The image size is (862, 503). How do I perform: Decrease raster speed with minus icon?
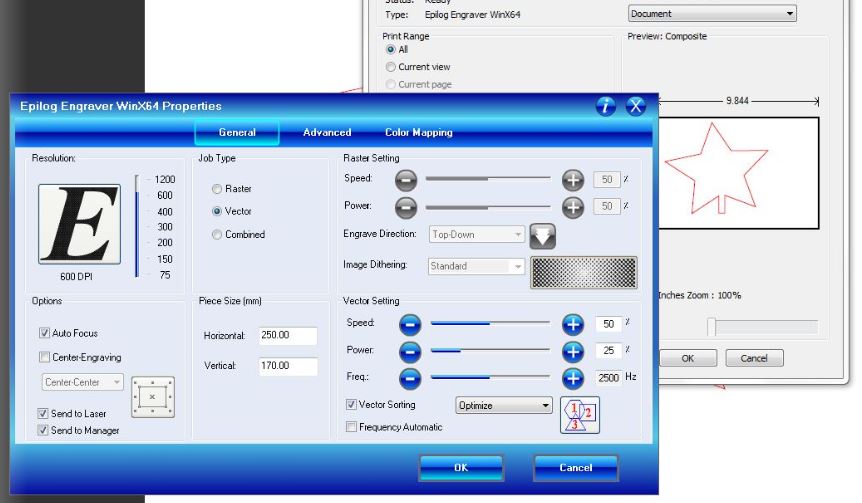[406, 180]
